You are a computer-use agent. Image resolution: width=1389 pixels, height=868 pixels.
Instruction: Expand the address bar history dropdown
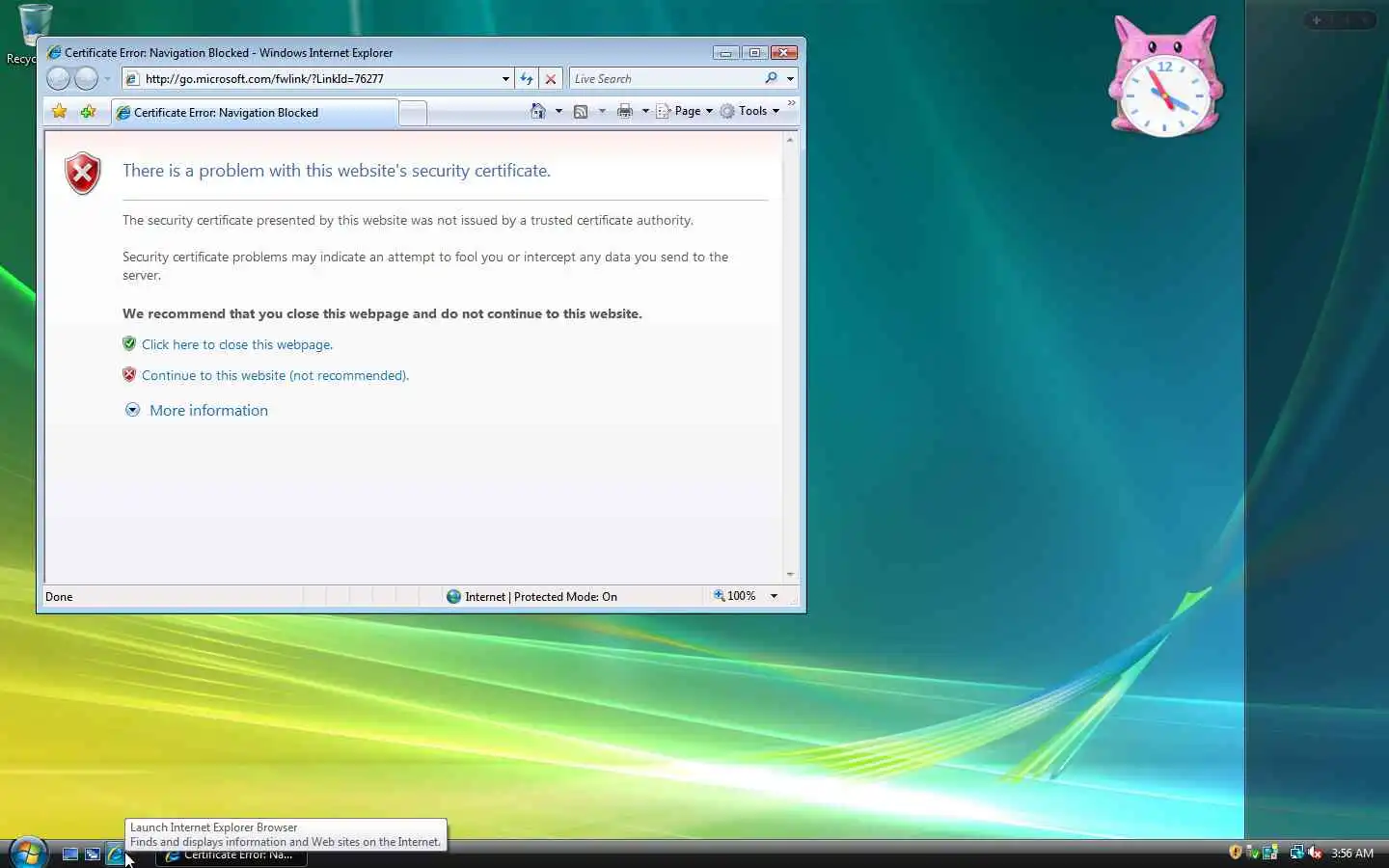(505, 79)
